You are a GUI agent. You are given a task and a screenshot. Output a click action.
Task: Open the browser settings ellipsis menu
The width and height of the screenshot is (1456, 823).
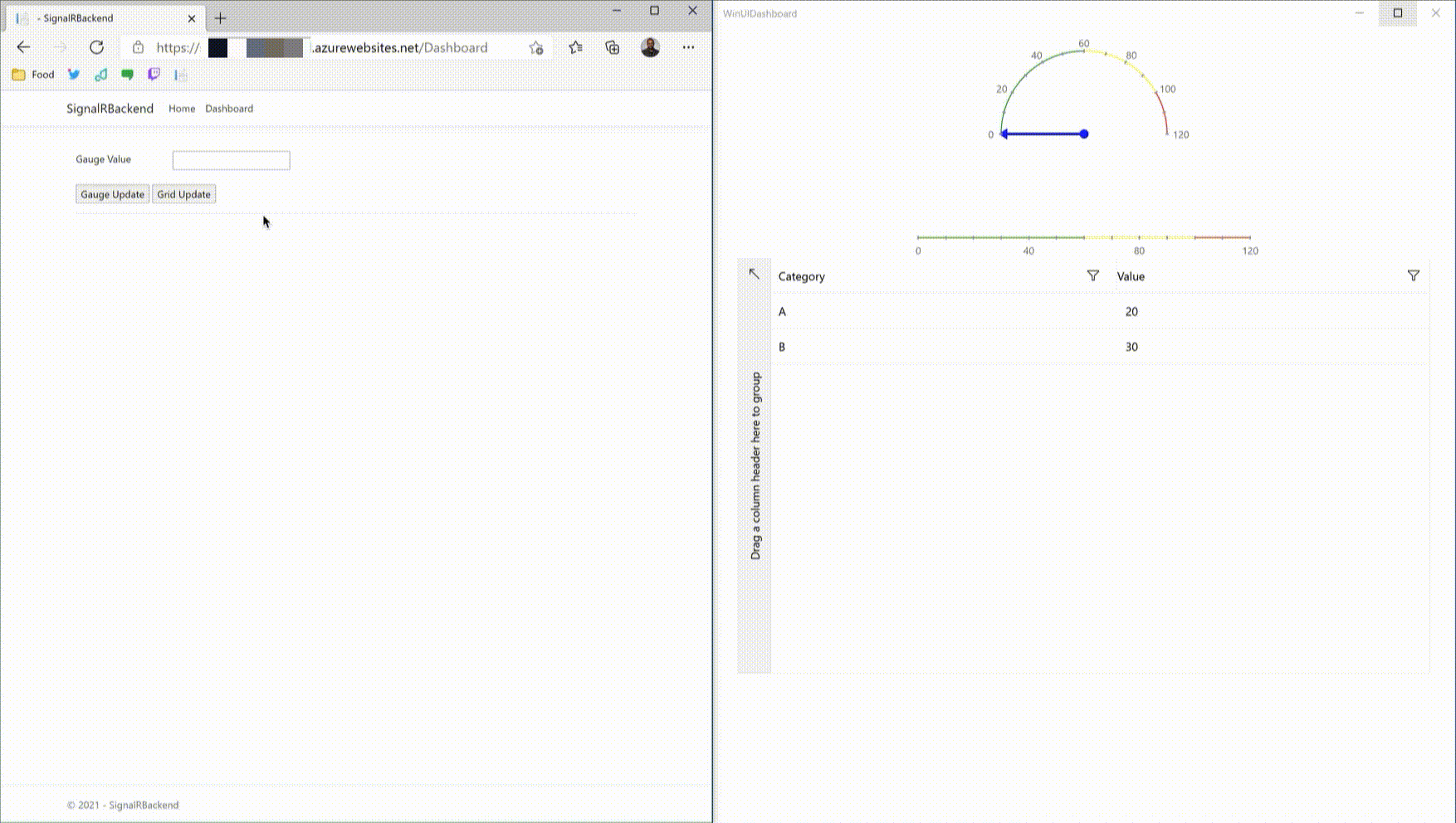(688, 47)
